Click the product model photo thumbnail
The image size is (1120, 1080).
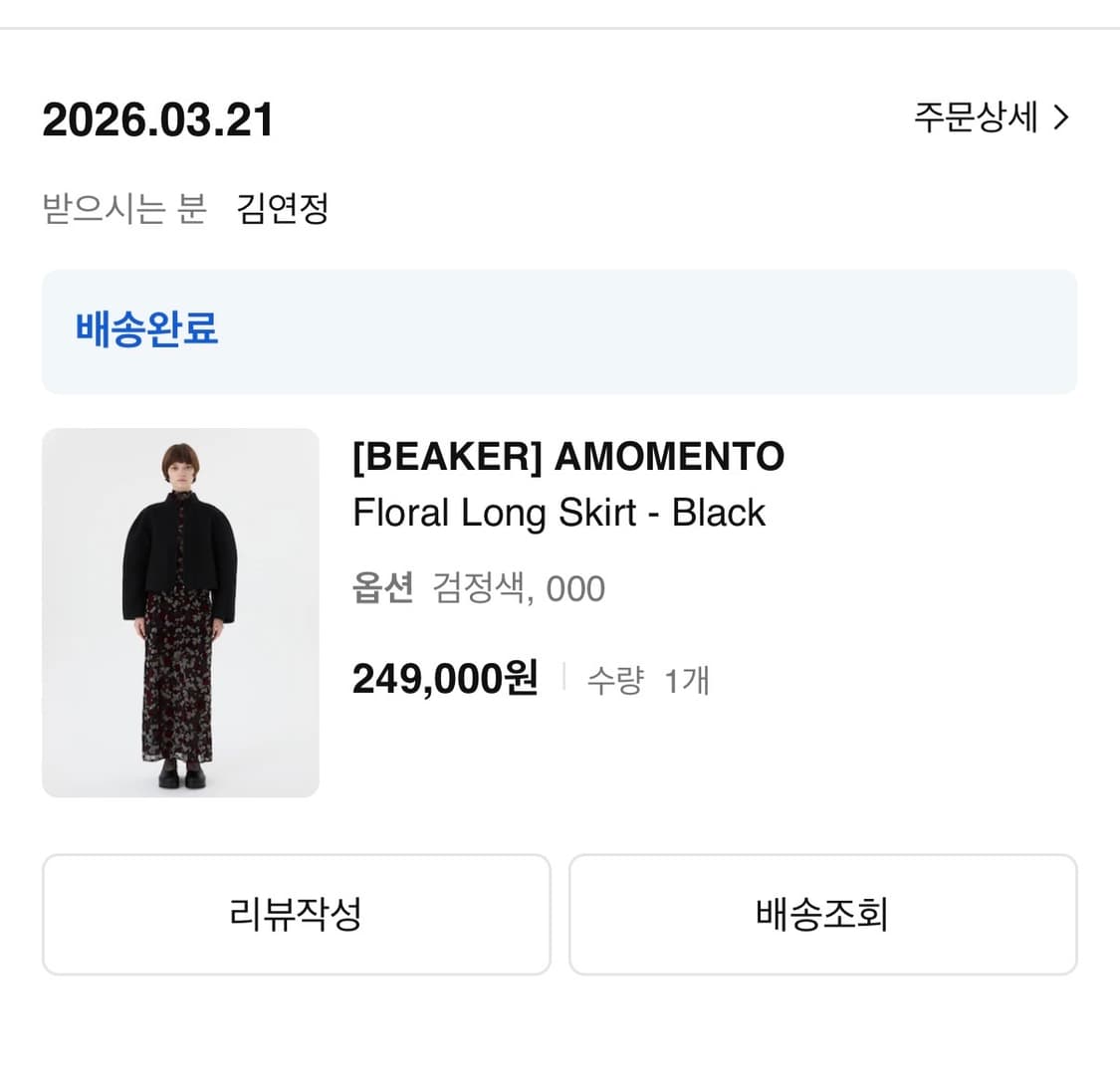coord(179,612)
